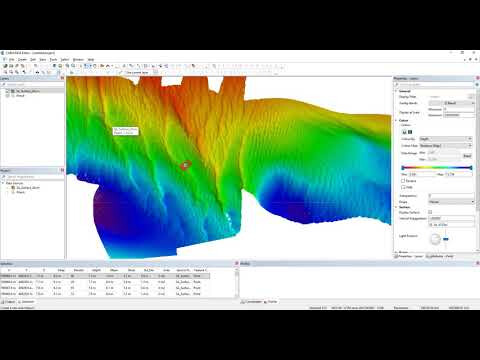Screen dimensions: 480x360
Task: Switch to the Profile tab
Action: click(270, 302)
